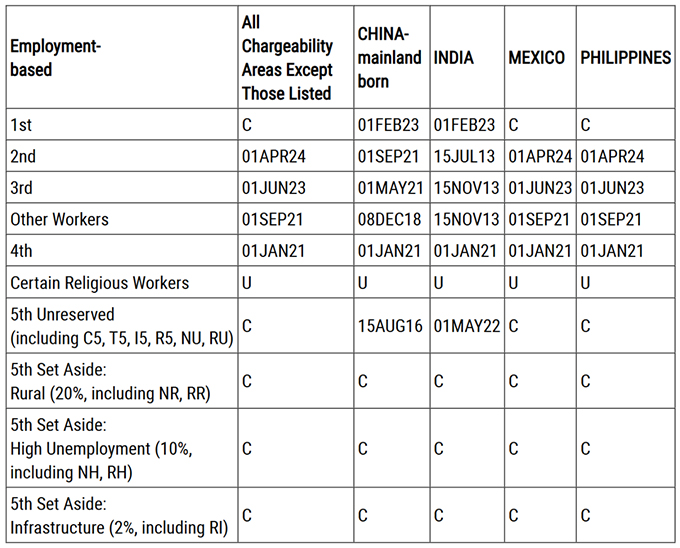
Task: Select the 15AUG16 date cell
Action: [x=389, y=325]
